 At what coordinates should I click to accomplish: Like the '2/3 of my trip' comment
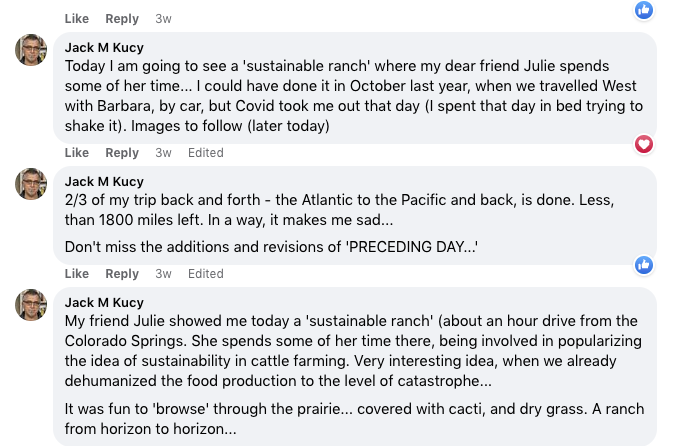point(77,274)
